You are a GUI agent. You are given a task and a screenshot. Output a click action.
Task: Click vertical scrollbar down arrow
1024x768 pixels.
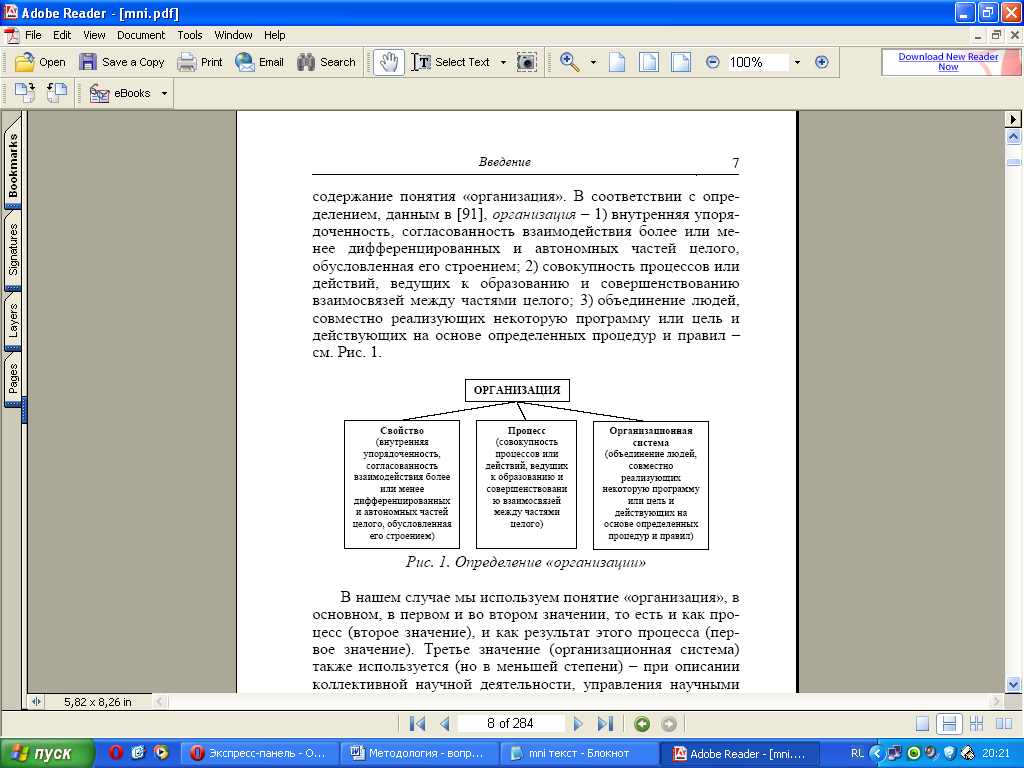[x=1014, y=684]
